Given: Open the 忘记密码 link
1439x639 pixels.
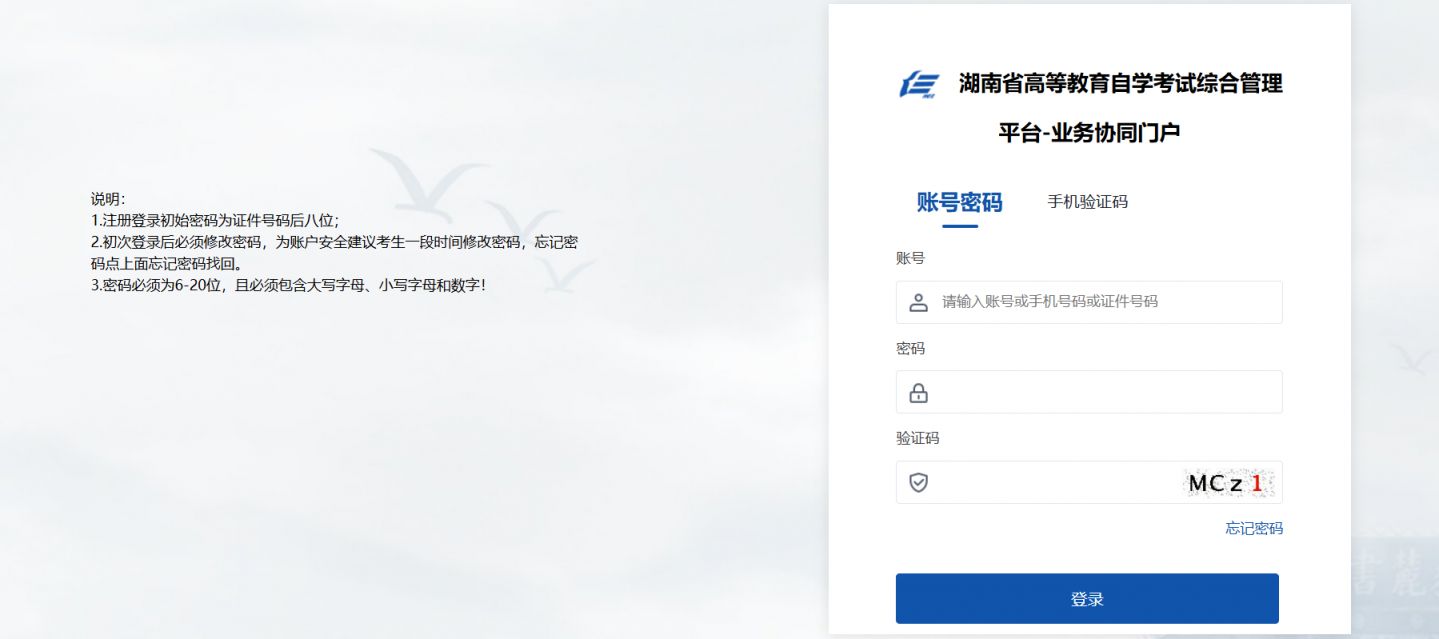Looking at the screenshot, I should (x=1254, y=528).
